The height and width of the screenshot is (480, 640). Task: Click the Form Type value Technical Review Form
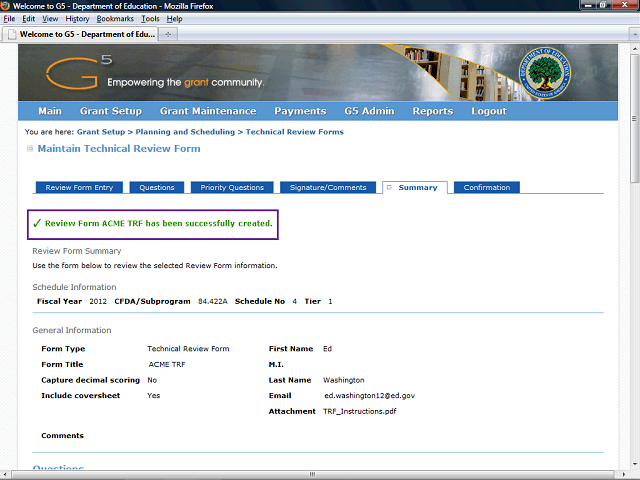tap(188, 349)
